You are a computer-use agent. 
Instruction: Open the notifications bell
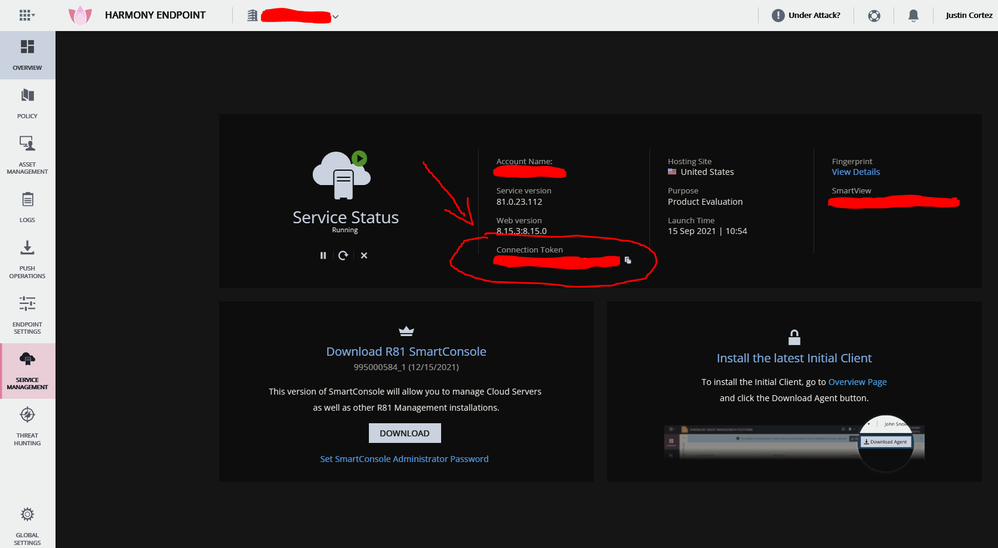click(x=913, y=15)
